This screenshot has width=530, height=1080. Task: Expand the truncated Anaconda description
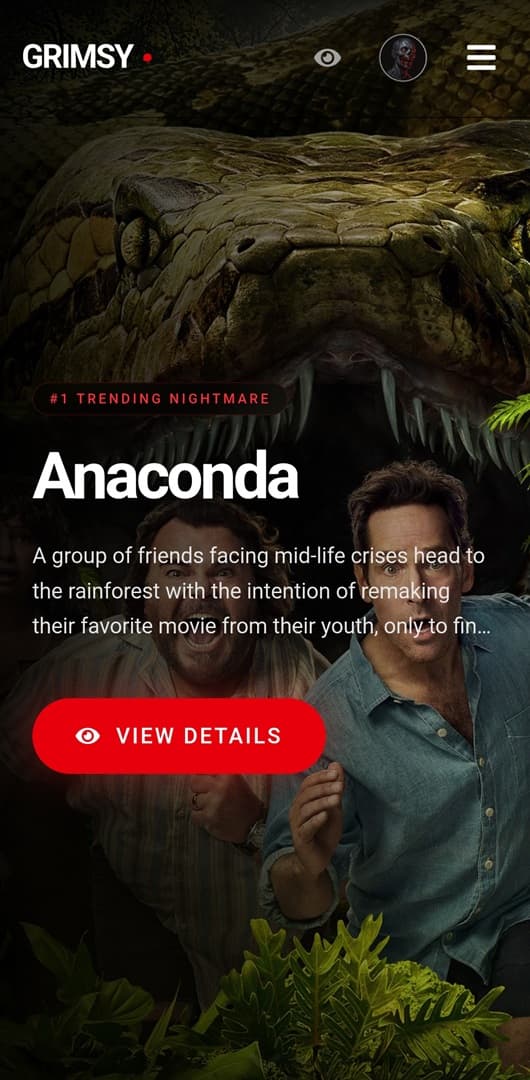point(261,591)
